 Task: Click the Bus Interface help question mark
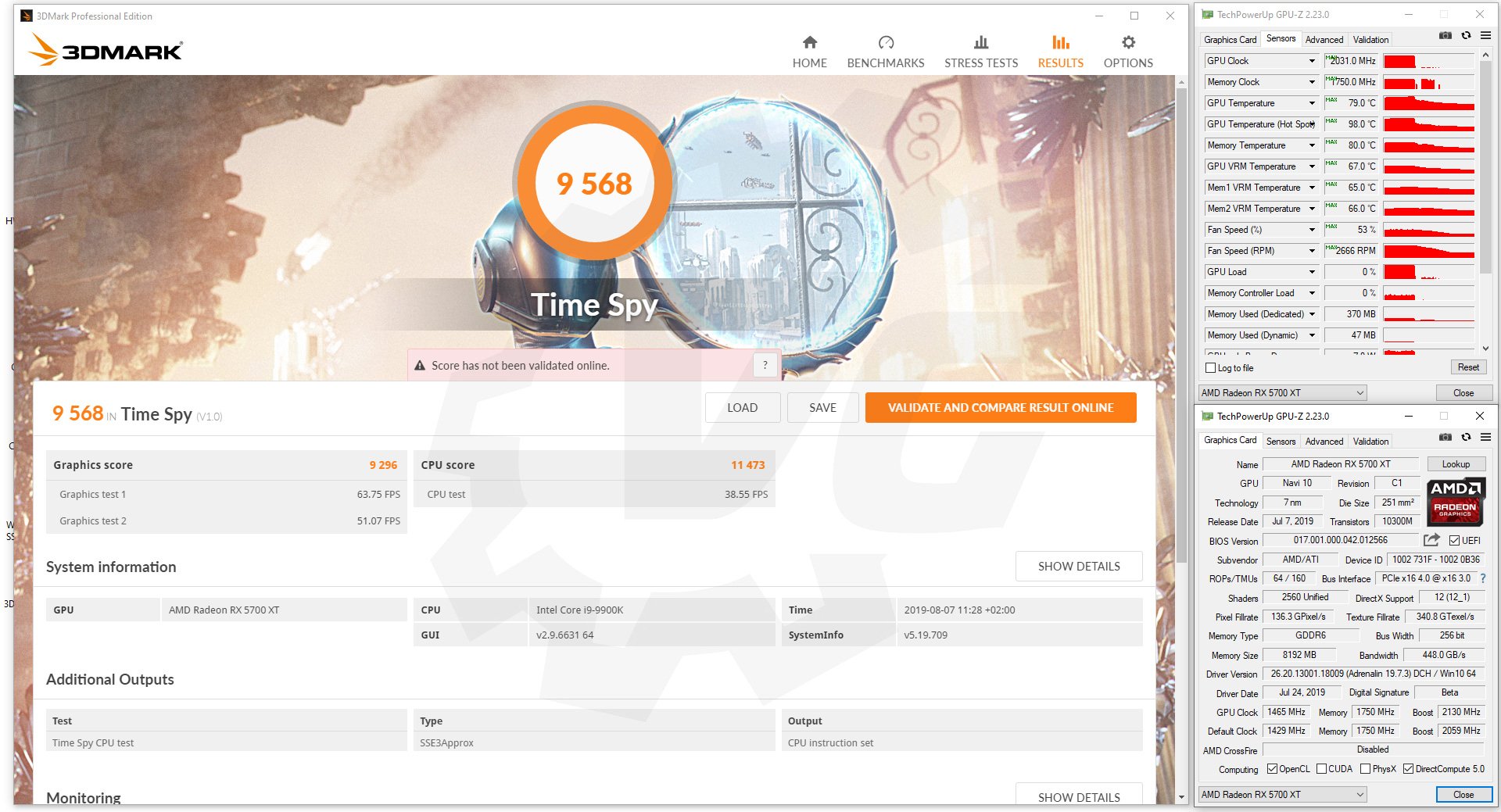tap(1483, 578)
